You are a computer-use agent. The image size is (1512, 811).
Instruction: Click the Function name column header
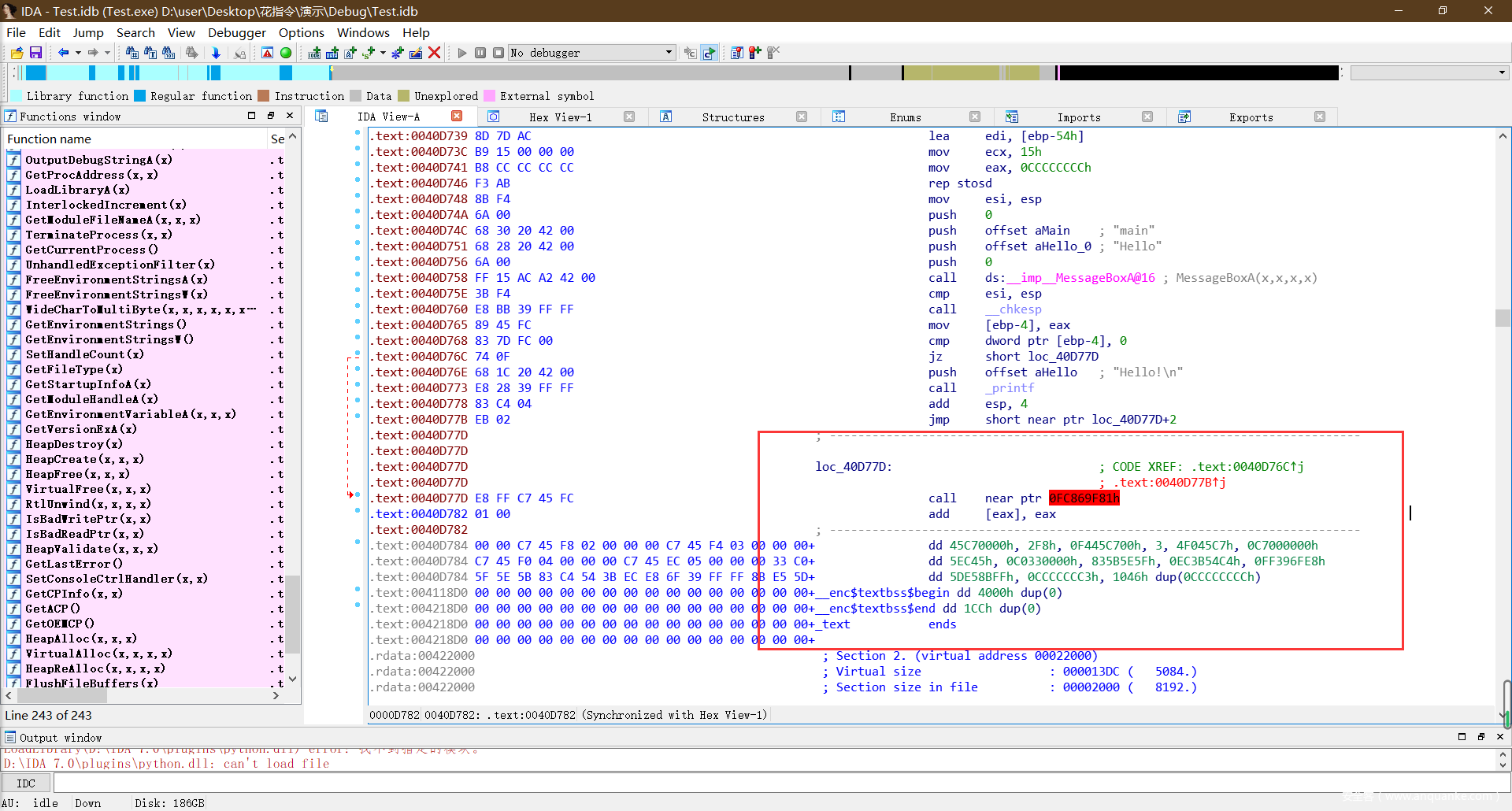coord(135,139)
